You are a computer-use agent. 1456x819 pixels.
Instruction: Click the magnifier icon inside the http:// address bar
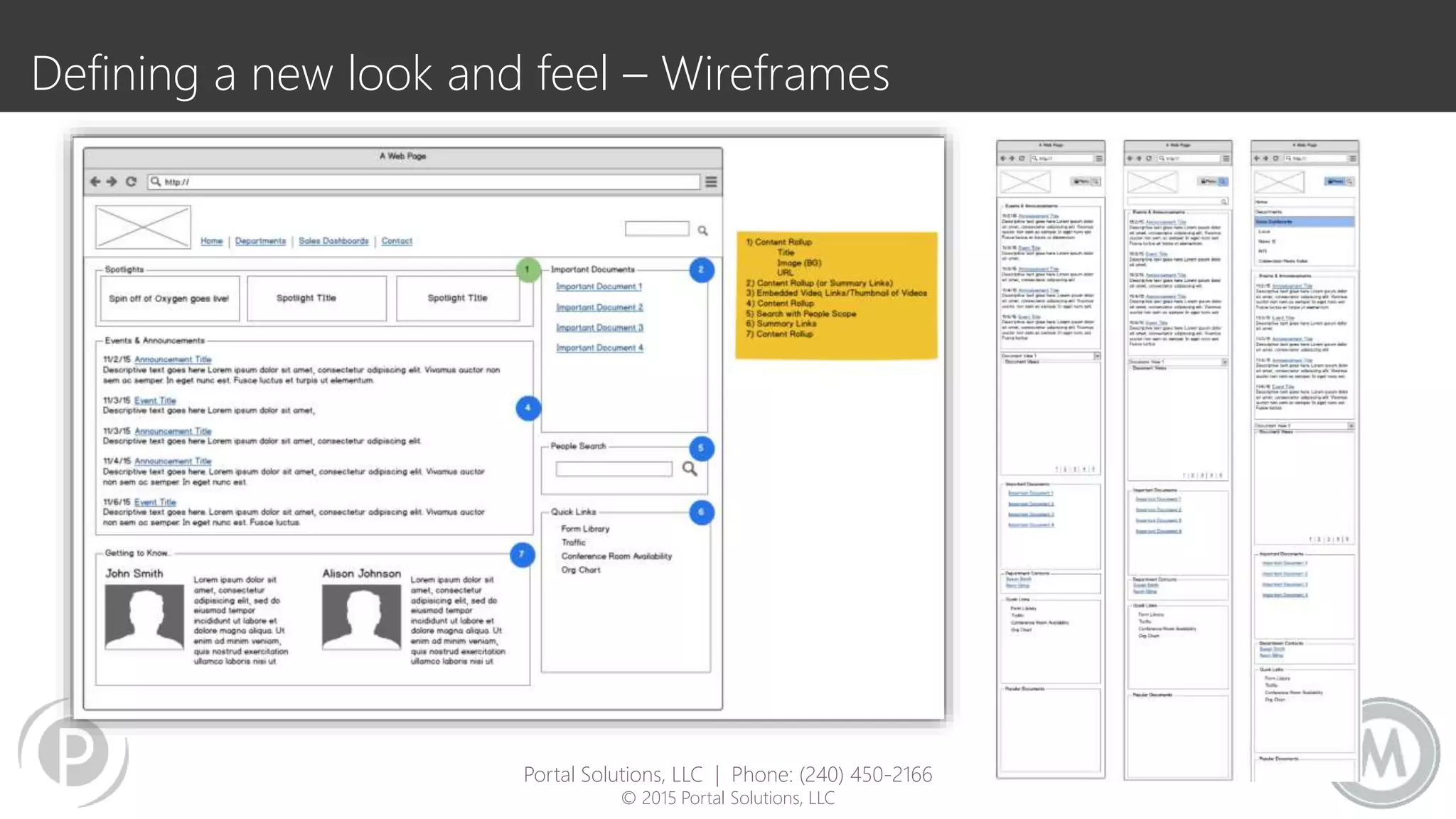155,181
